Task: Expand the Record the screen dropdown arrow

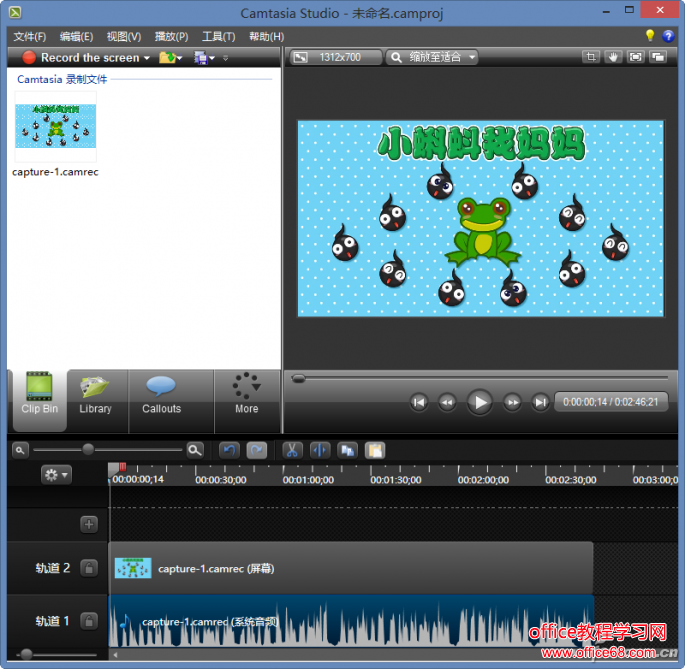Action: click(147, 58)
